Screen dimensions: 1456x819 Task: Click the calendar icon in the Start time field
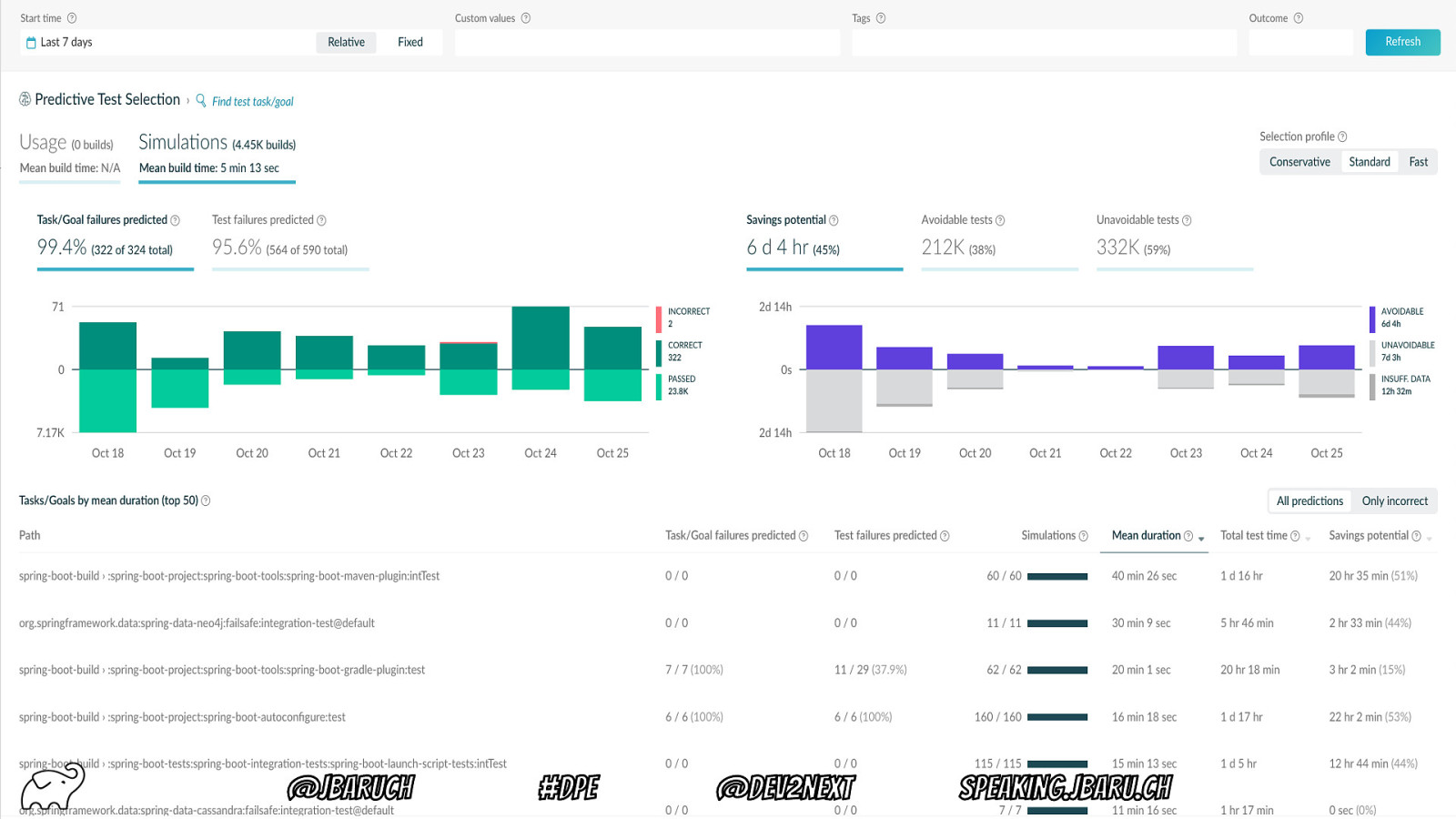coord(31,43)
